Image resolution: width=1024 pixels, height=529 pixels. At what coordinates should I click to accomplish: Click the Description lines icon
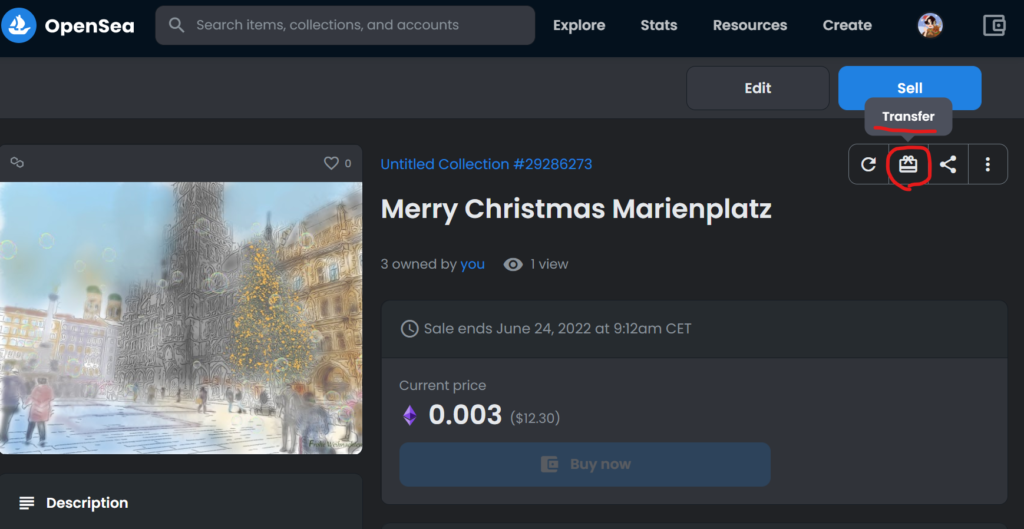[x=27, y=503]
